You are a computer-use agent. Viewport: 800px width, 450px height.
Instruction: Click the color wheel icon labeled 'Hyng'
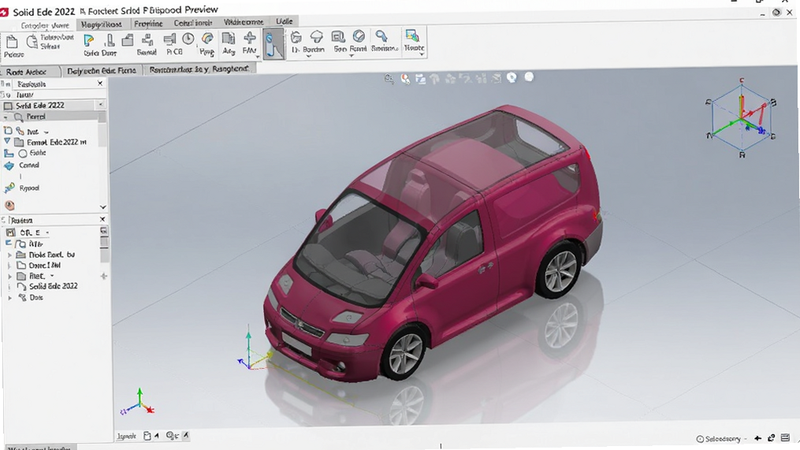coord(207,39)
